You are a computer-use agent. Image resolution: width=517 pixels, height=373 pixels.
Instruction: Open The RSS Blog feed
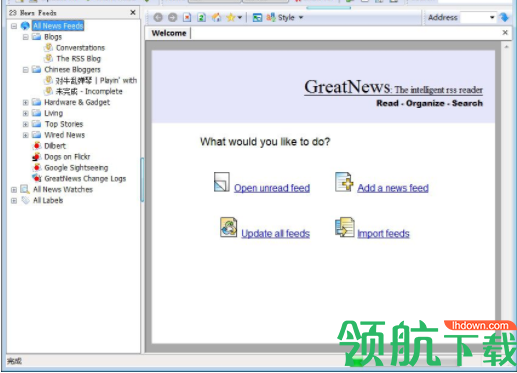point(78,59)
